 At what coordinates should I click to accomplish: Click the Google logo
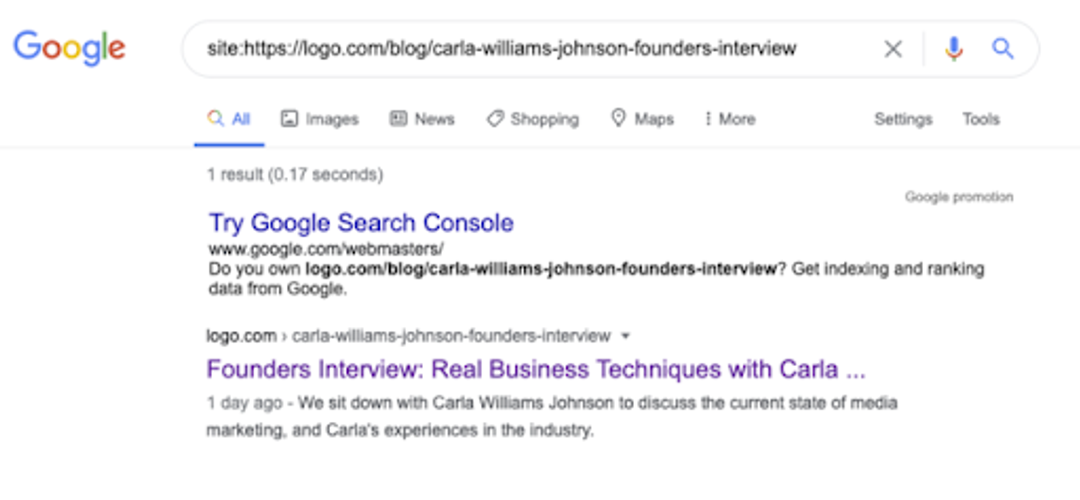70,48
